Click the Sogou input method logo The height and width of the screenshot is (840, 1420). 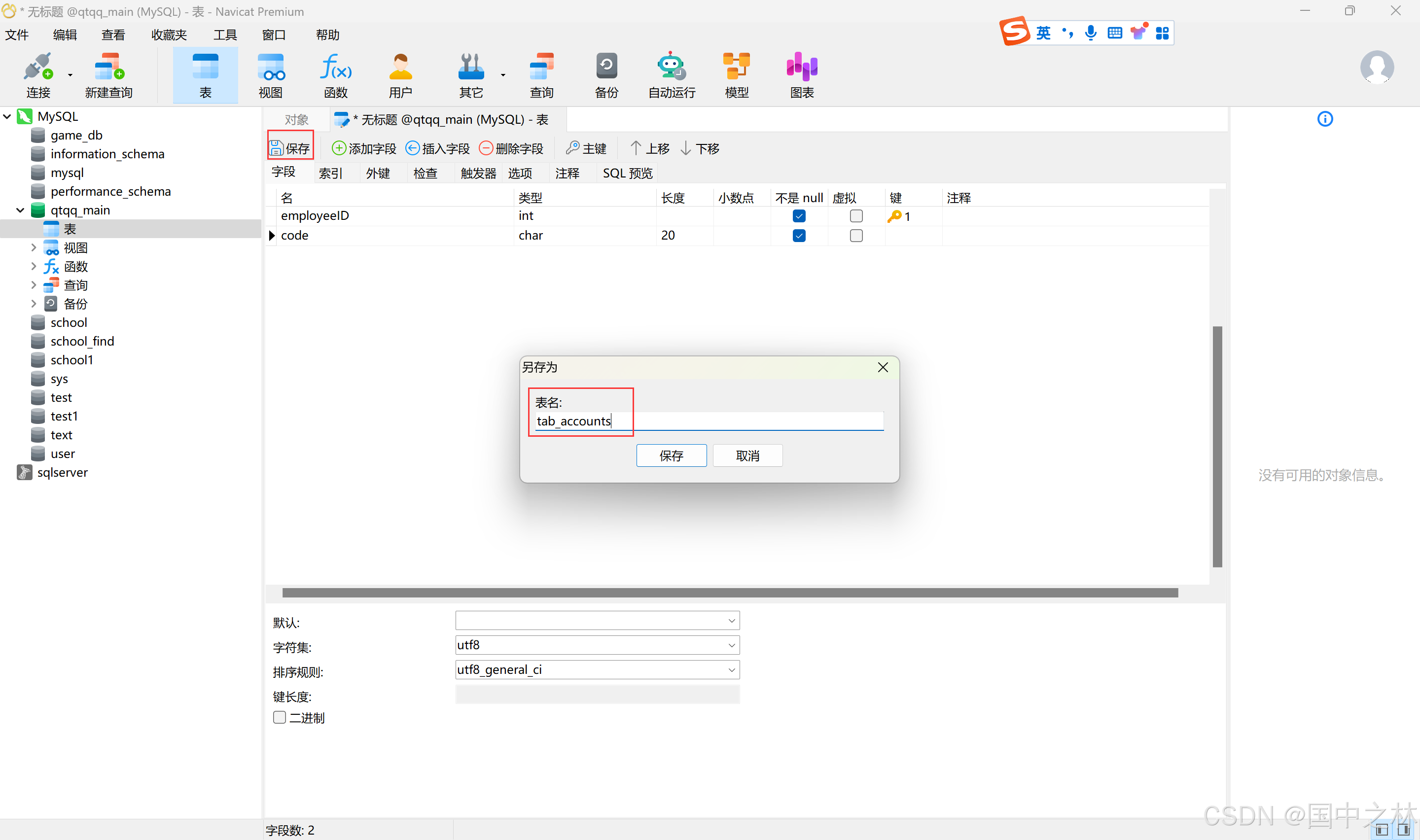click(x=1014, y=32)
